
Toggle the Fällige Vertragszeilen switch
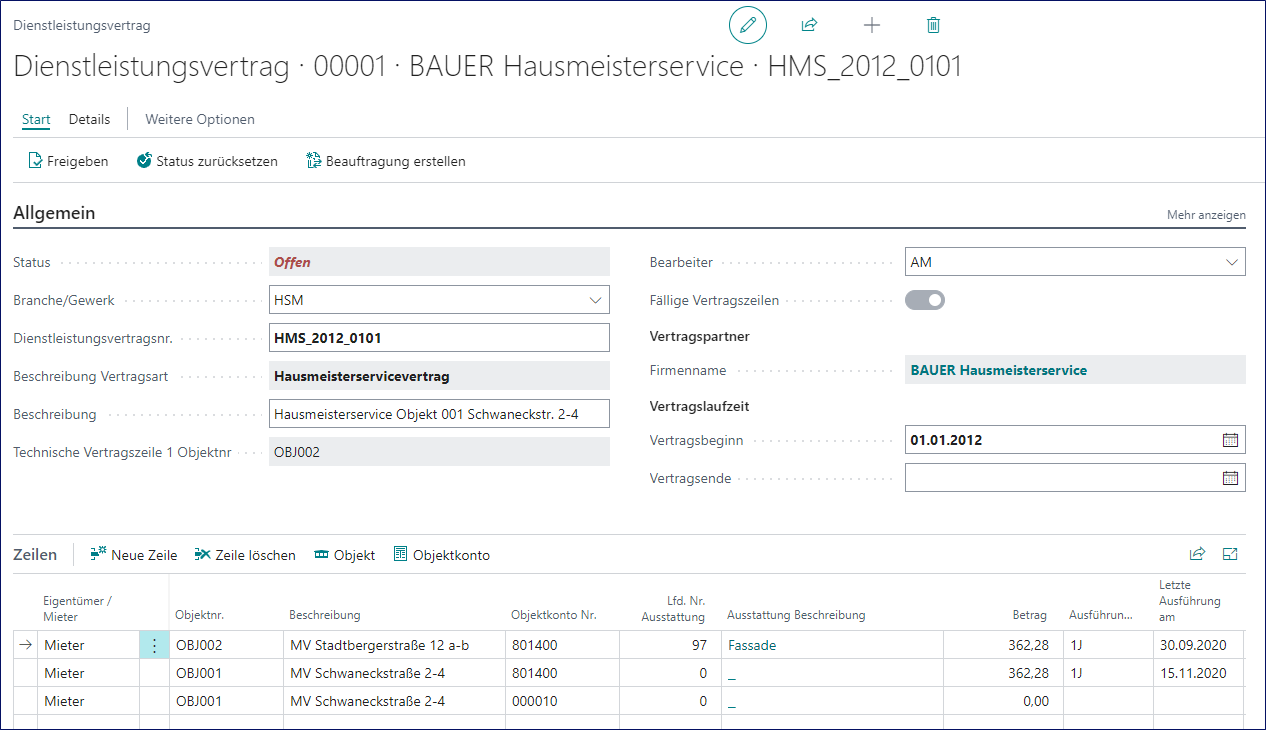(925, 300)
